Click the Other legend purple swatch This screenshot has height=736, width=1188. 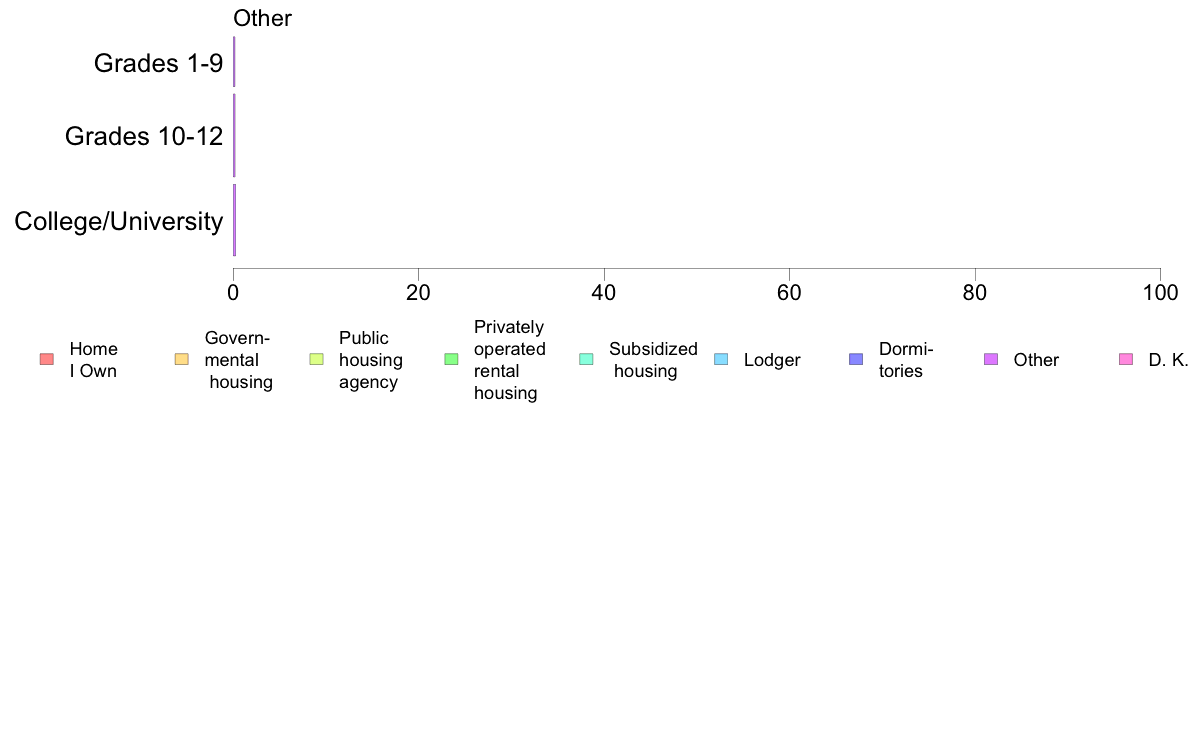coord(991,359)
